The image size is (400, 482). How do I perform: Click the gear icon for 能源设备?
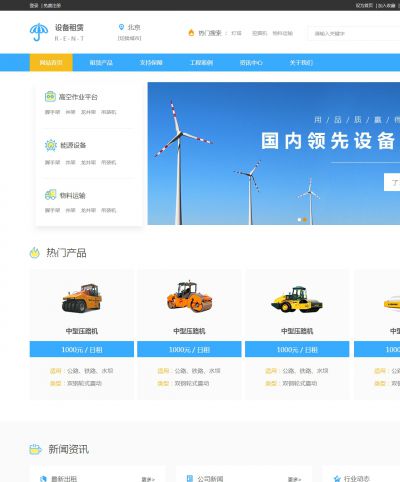click(51, 145)
